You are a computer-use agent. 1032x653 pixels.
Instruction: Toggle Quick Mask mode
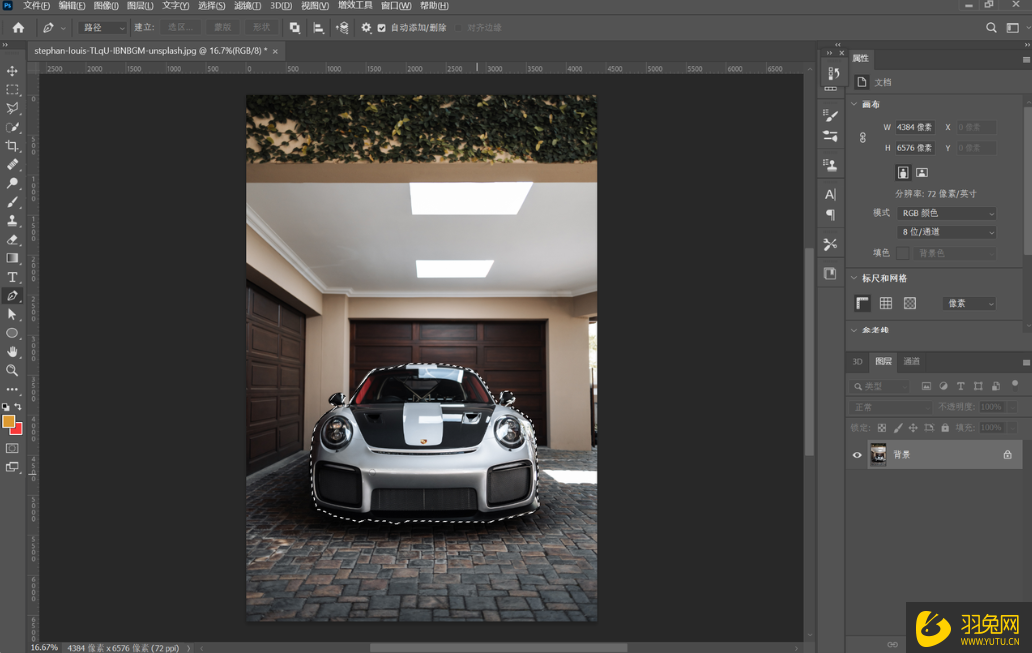point(12,448)
